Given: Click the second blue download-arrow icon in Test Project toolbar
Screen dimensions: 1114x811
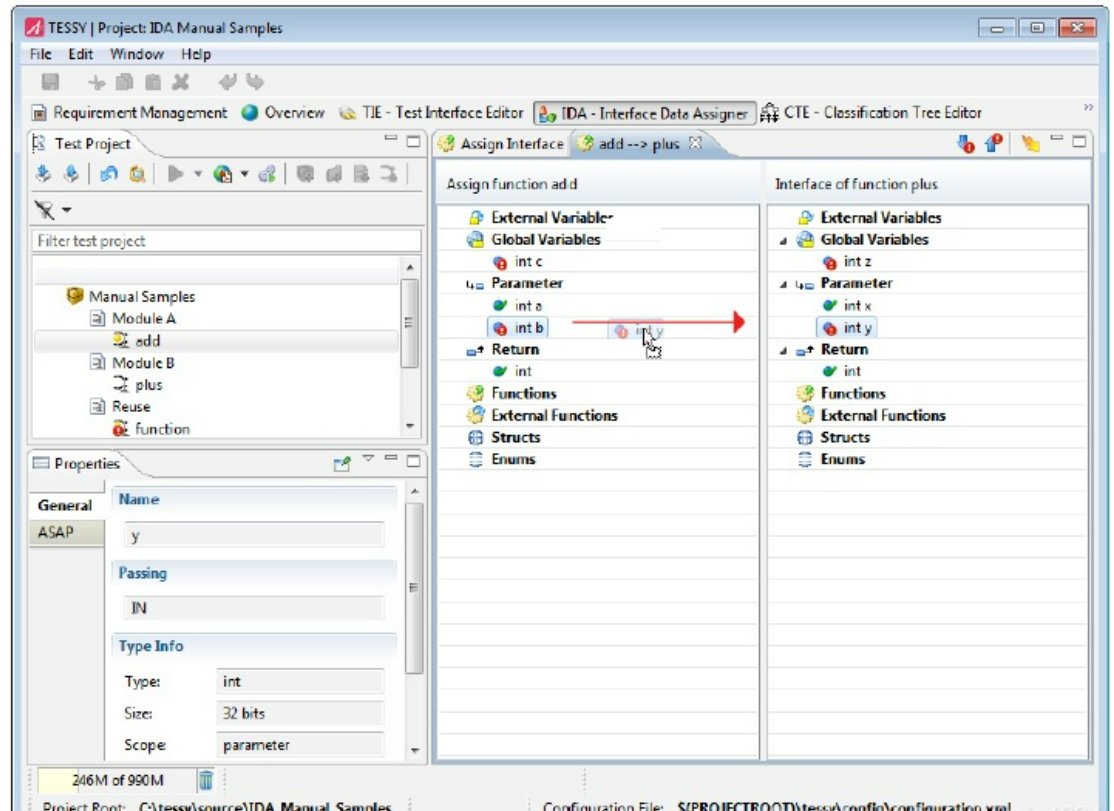Looking at the screenshot, I should [71, 174].
